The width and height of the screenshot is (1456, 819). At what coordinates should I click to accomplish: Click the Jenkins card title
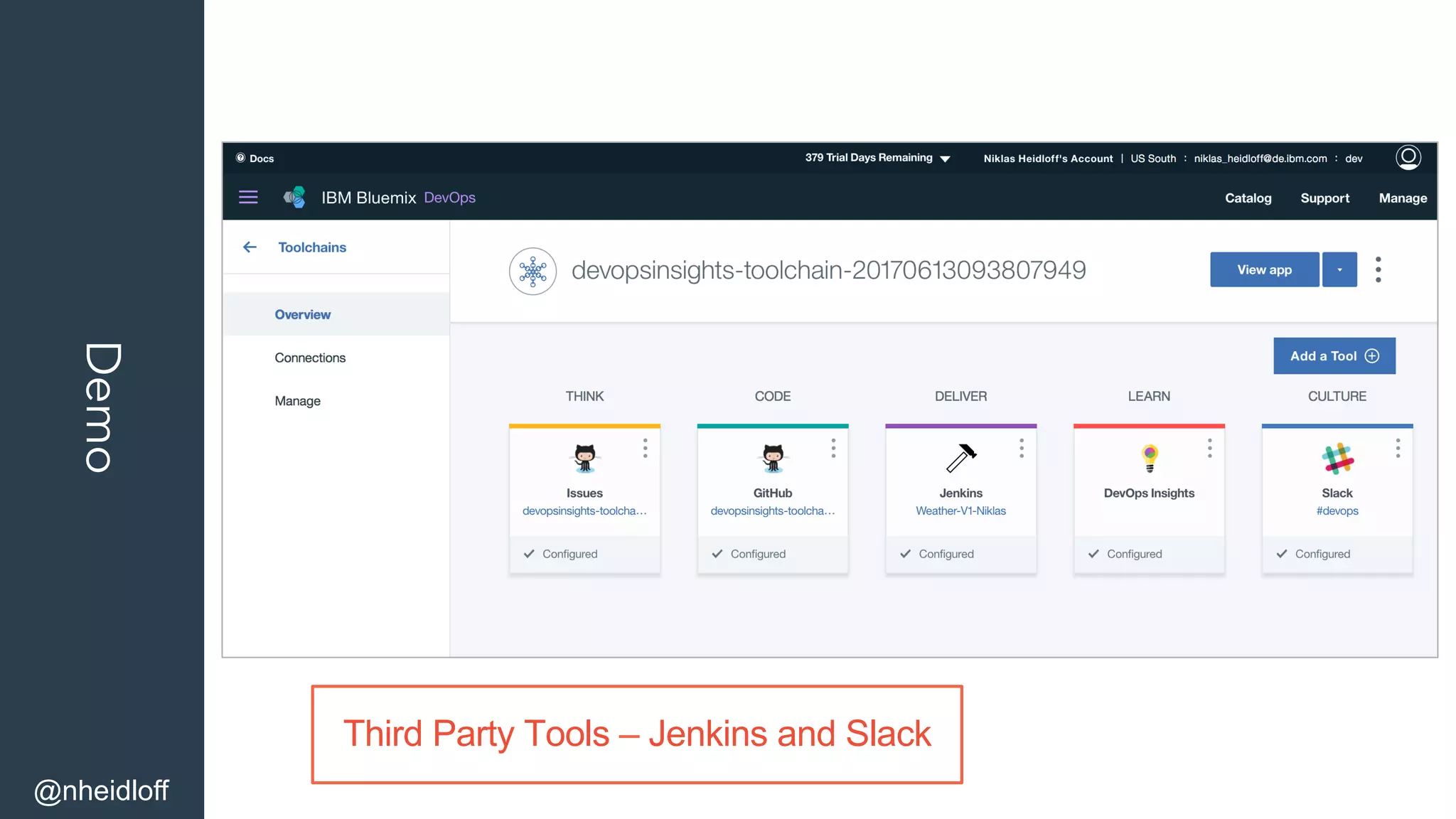tap(961, 493)
